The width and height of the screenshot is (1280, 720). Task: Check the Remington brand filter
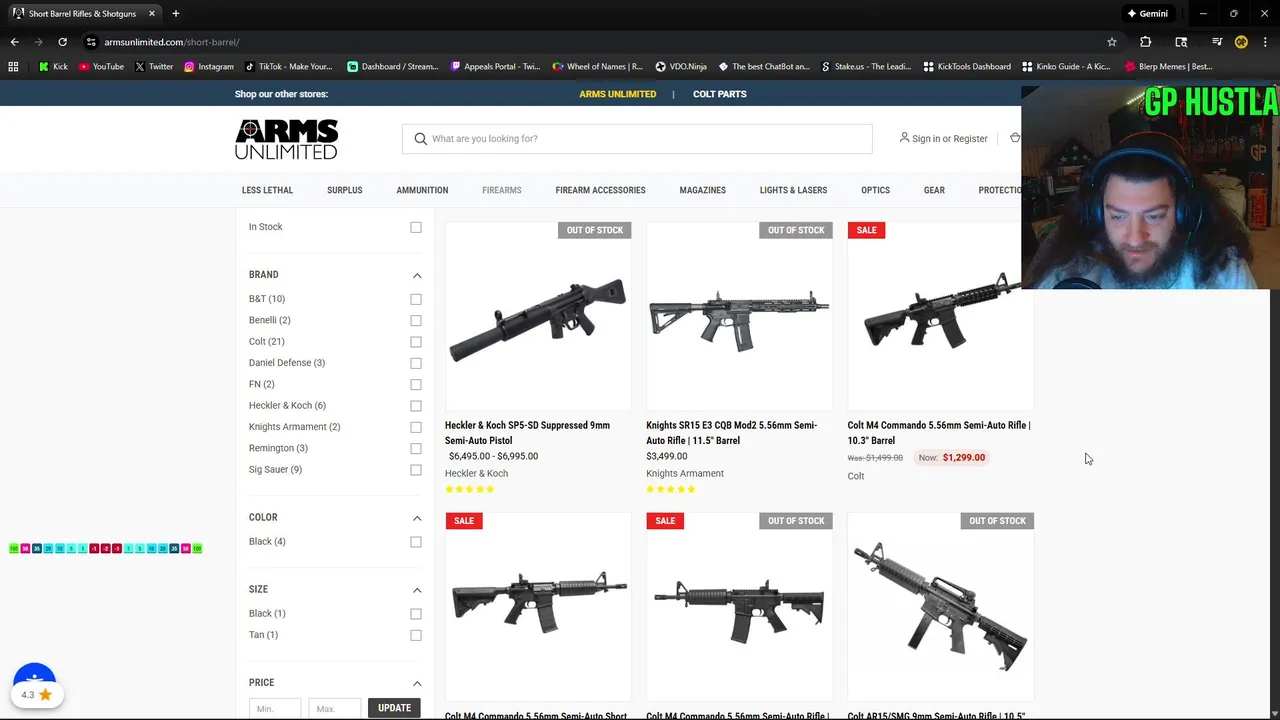(x=416, y=448)
